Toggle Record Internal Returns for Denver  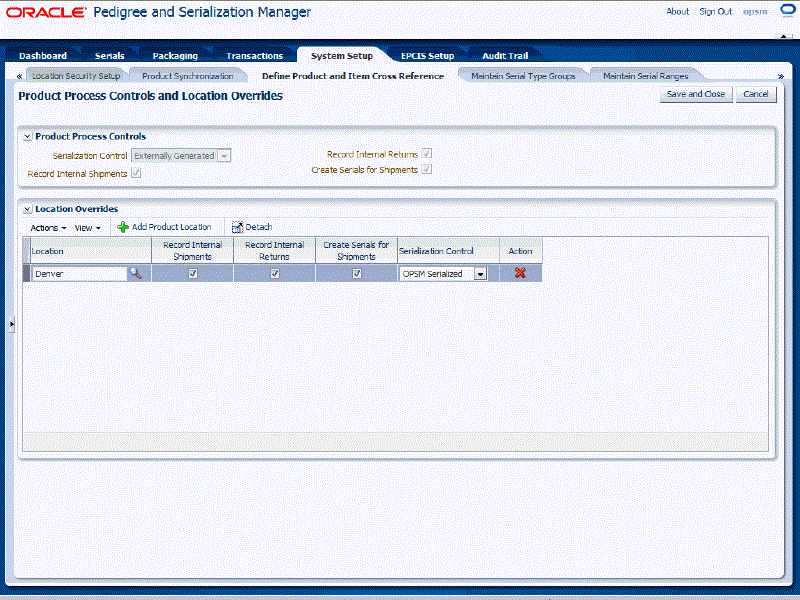[274, 273]
